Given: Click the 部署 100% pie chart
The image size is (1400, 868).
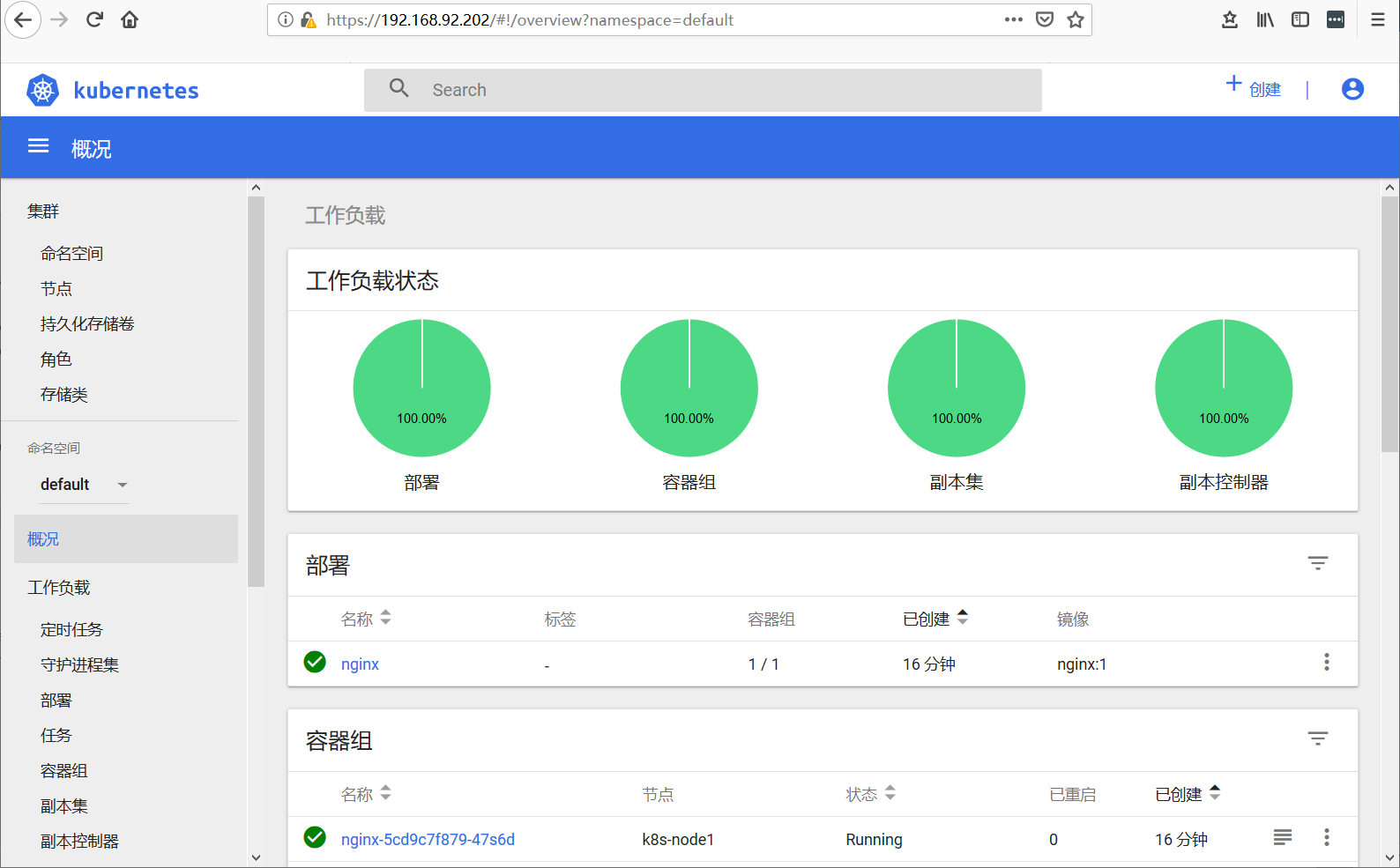Looking at the screenshot, I should coord(421,388).
